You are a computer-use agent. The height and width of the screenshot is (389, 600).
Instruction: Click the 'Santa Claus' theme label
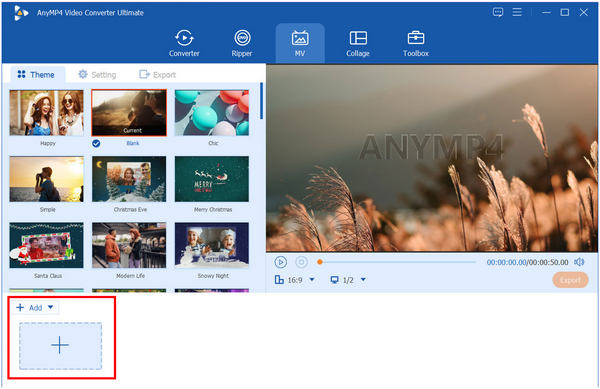48,276
